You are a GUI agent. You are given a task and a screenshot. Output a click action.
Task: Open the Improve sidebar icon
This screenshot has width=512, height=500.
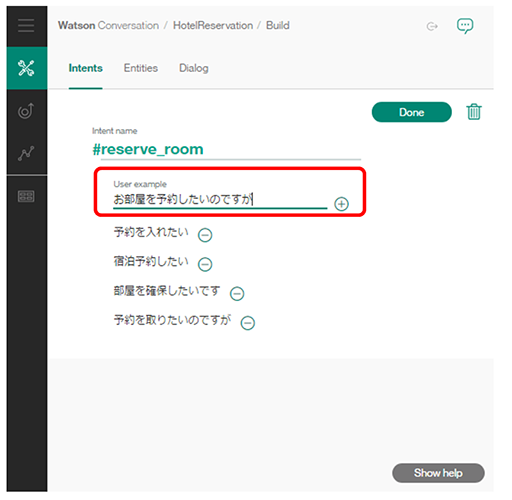(26, 111)
